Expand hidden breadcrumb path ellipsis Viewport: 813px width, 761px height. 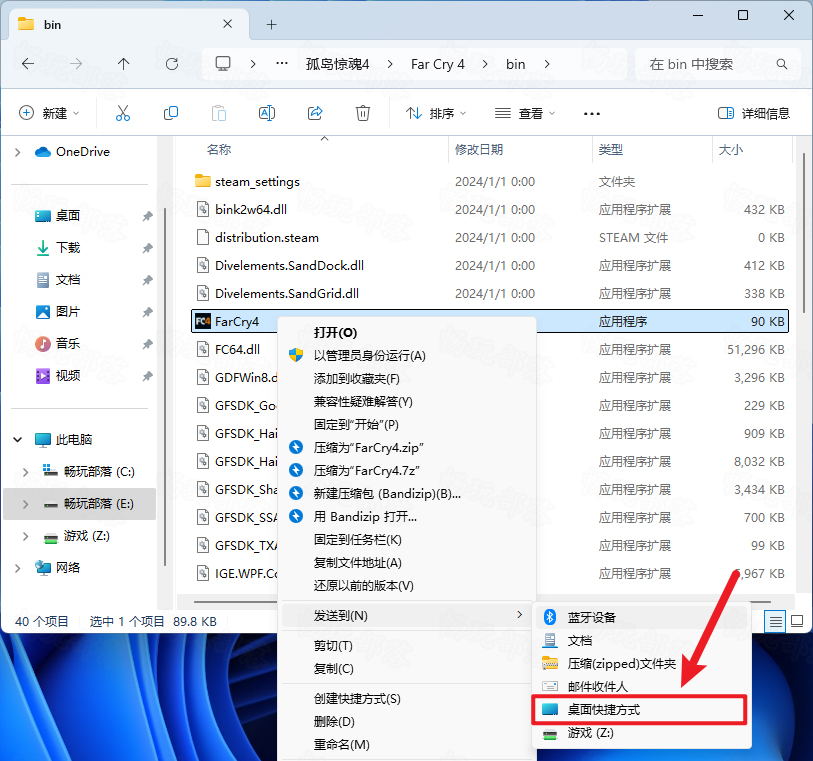[x=282, y=64]
